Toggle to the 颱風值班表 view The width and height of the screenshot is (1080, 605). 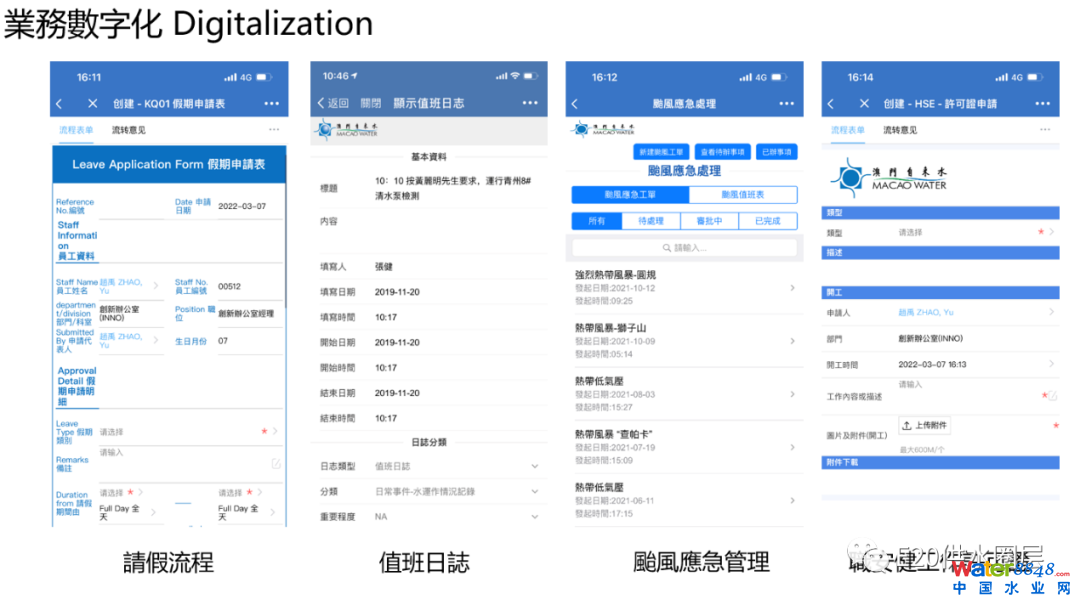tap(741, 195)
